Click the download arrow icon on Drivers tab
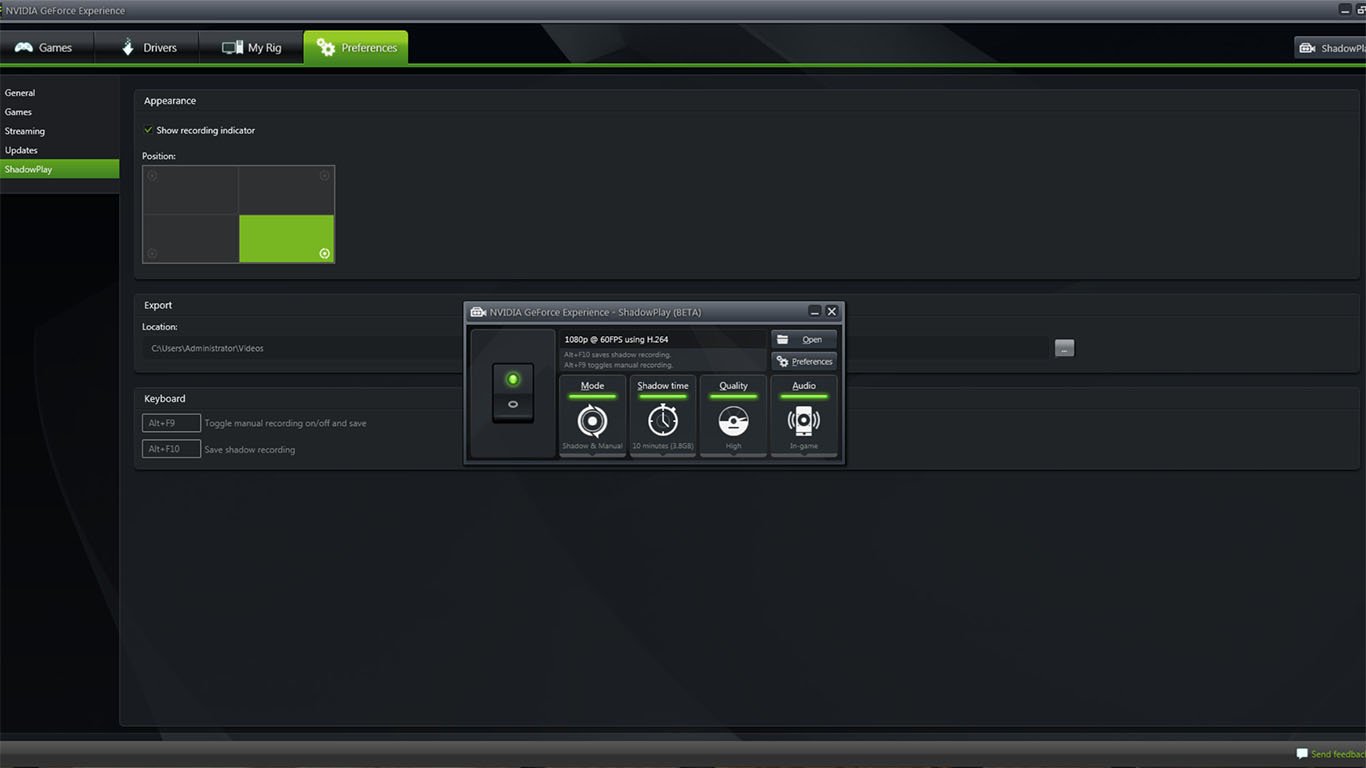The height and width of the screenshot is (768, 1366). click(127, 47)
